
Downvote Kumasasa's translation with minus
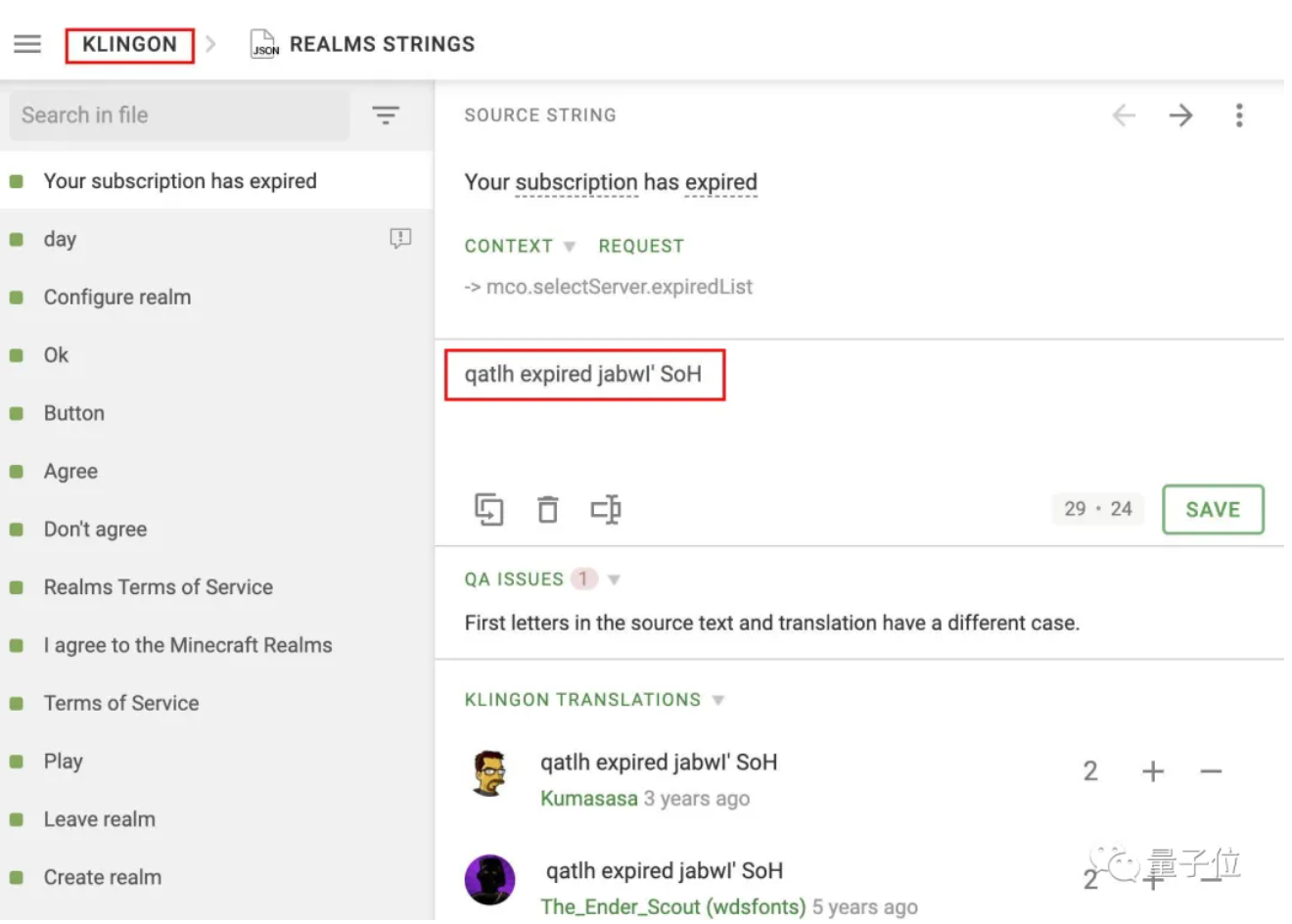[1211, 771]
